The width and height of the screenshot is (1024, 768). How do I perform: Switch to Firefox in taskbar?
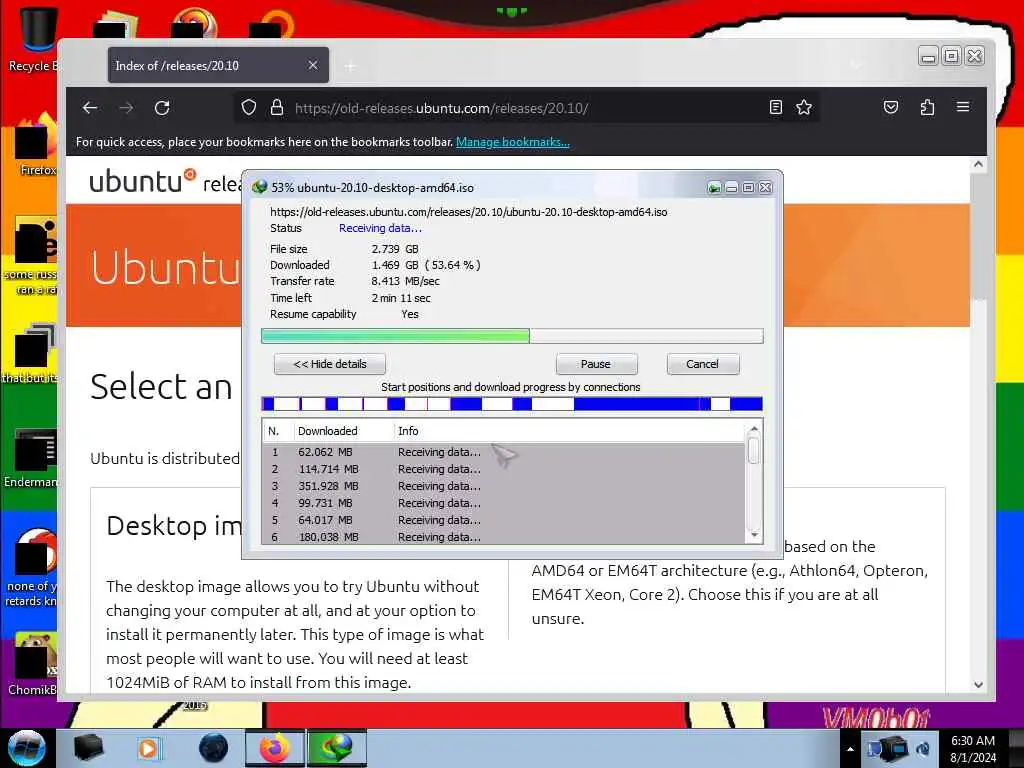tap(275, 748)
